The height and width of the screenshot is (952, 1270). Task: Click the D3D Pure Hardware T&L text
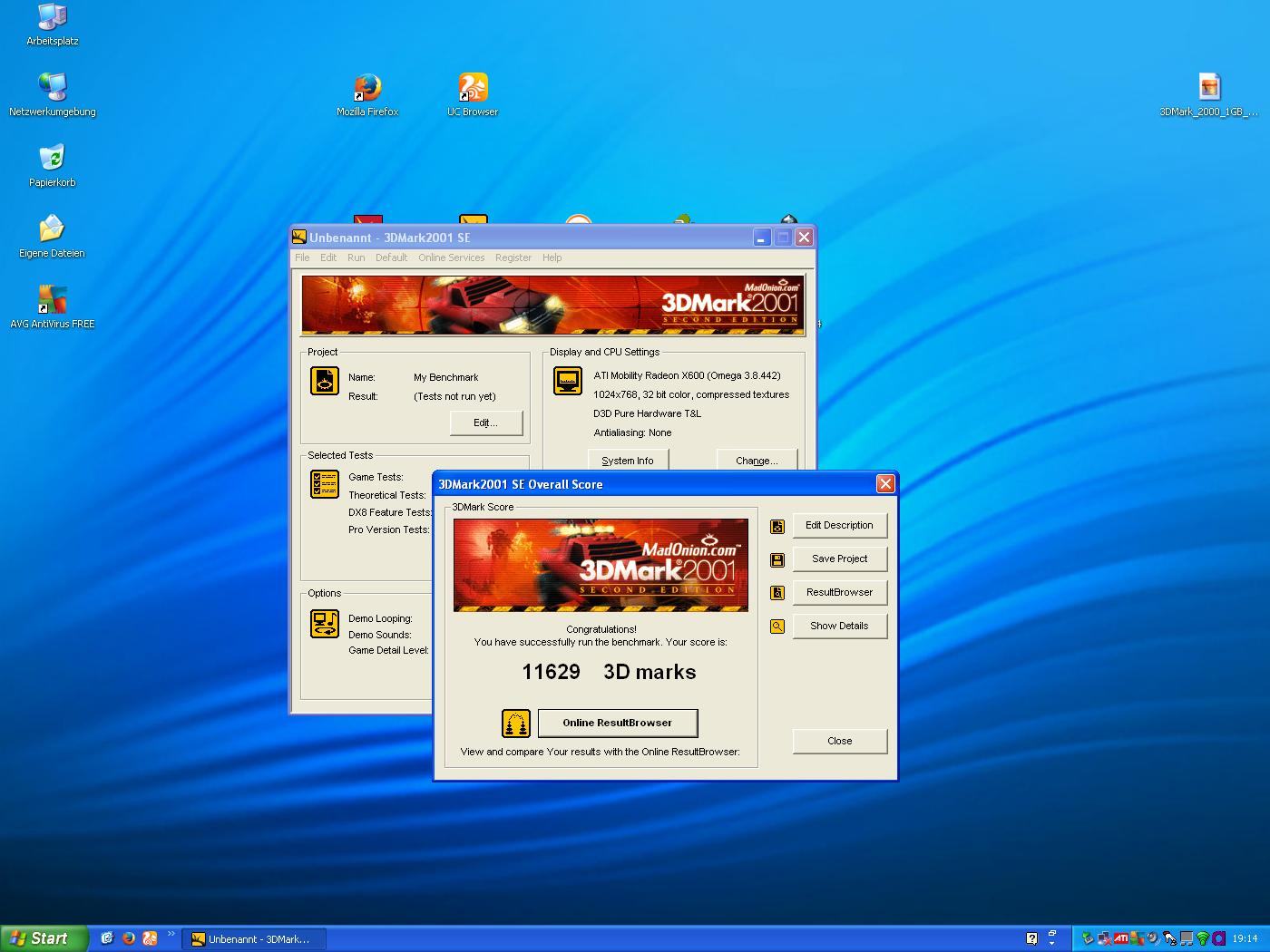(x=647, y=413)
